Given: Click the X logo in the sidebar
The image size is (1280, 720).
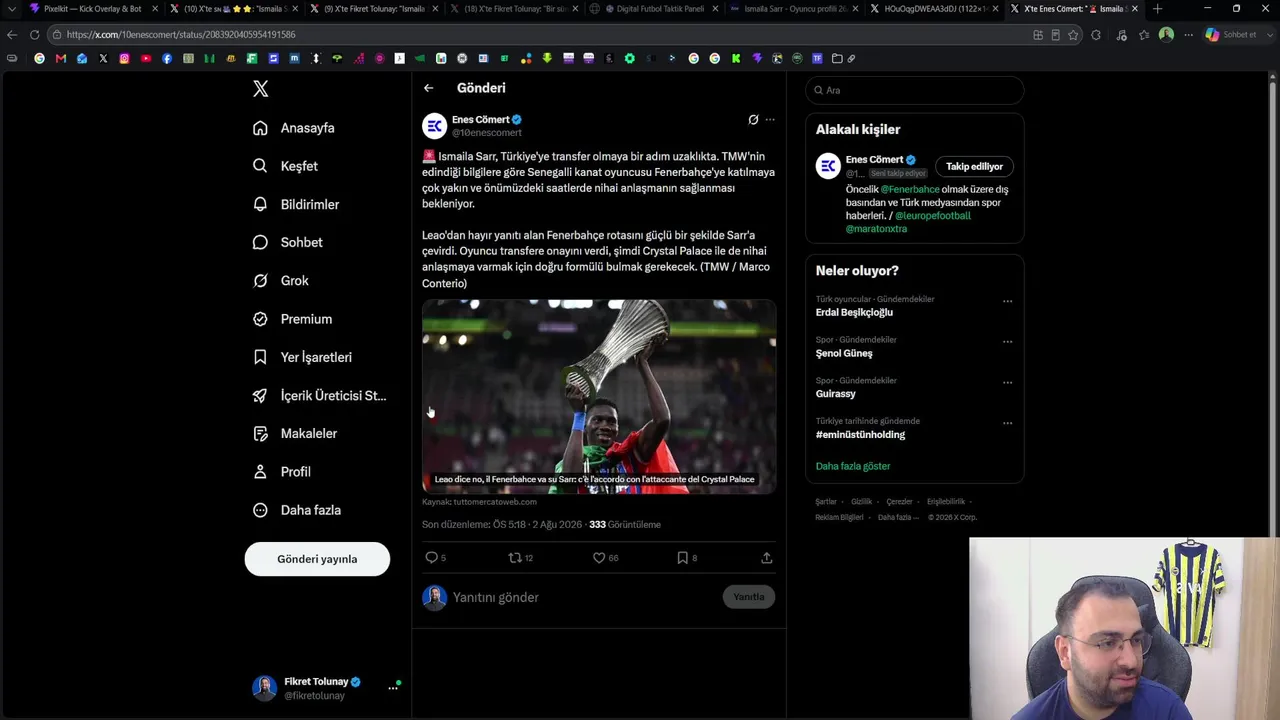Looking at the screenshot, I should 261,89.
